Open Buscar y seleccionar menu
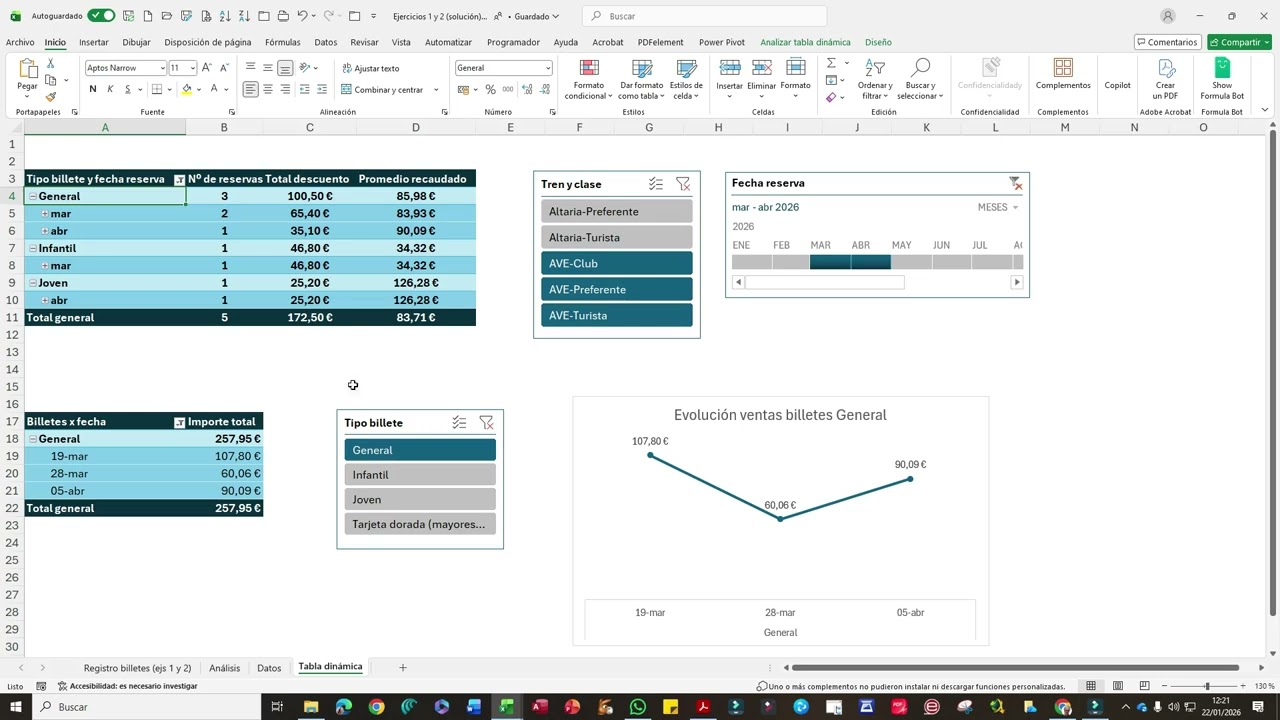Image resolution: width=1280 pixels, height=720 pixels. pos(919,79)
